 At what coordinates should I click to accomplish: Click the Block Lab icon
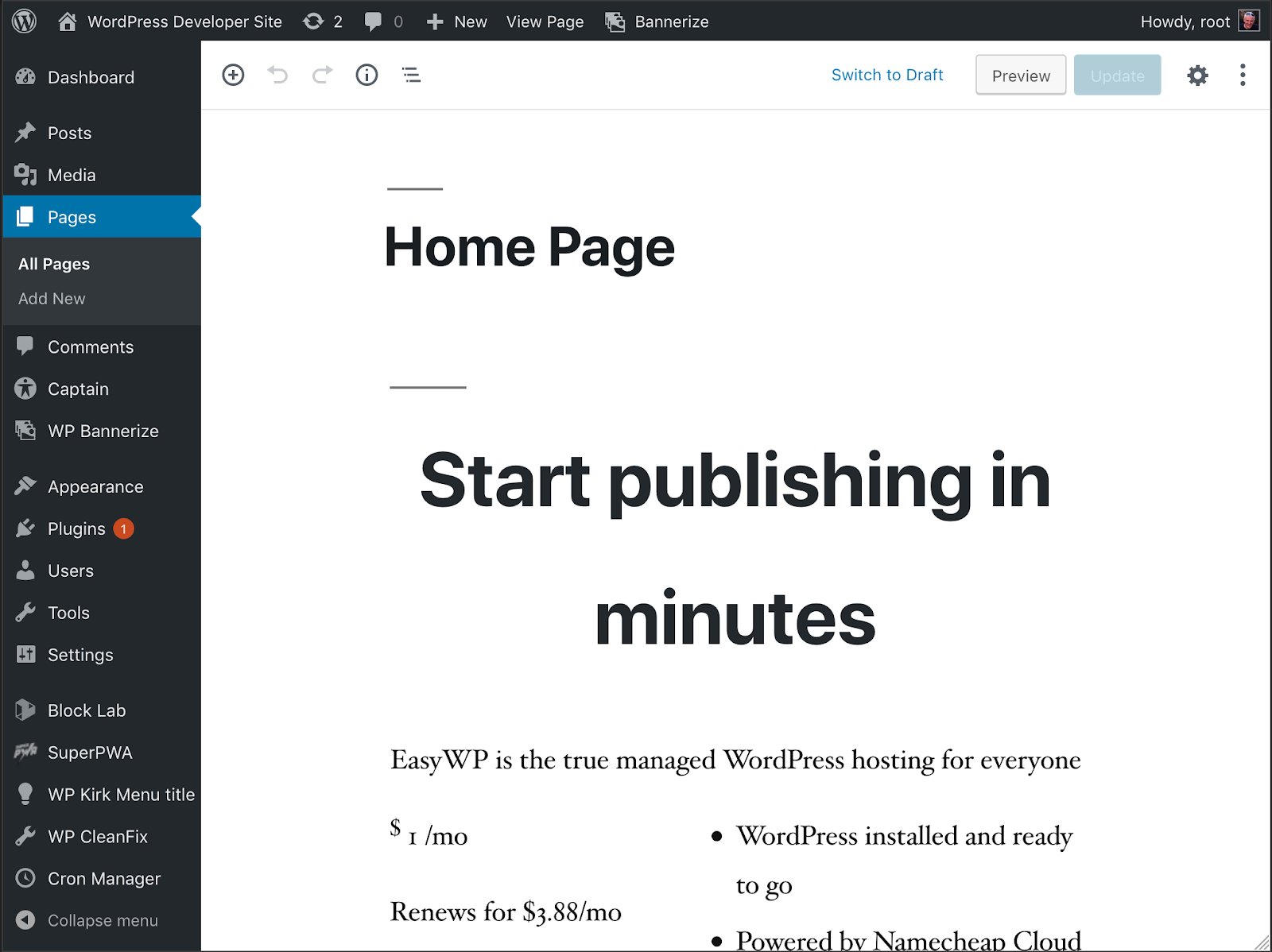point(25,710)
